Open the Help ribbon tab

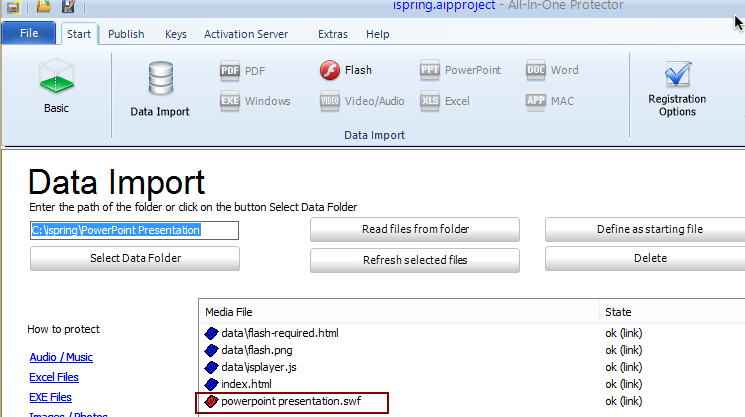pos(378,34)
